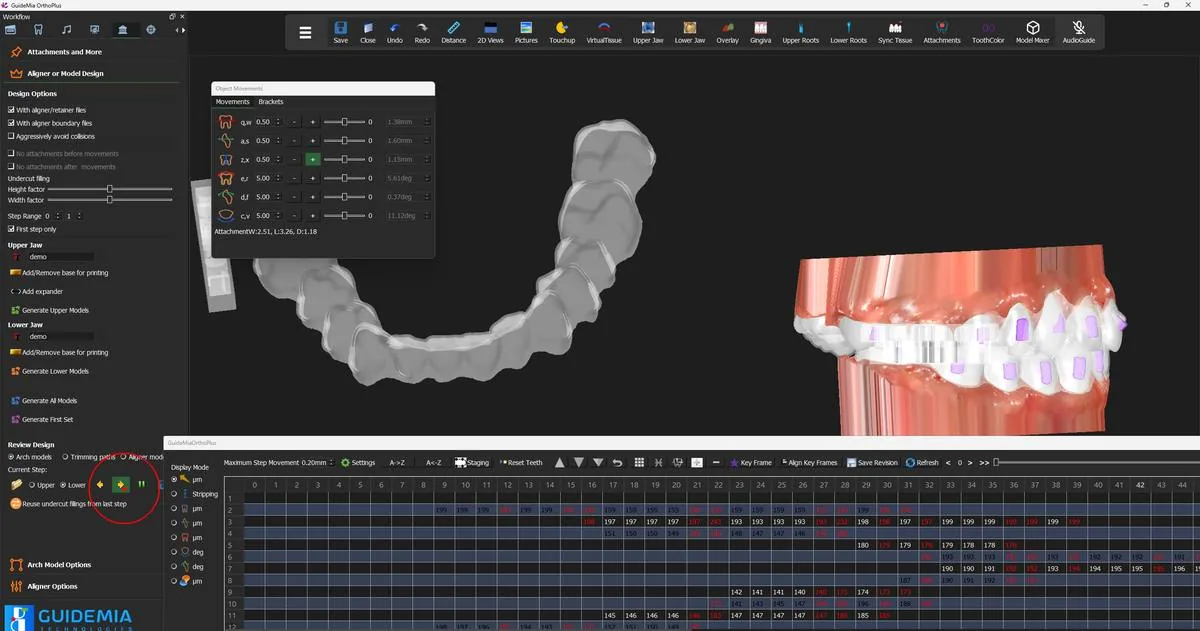Click the Height factor slider
1200x631 pixels.
(x=110, y=188)
